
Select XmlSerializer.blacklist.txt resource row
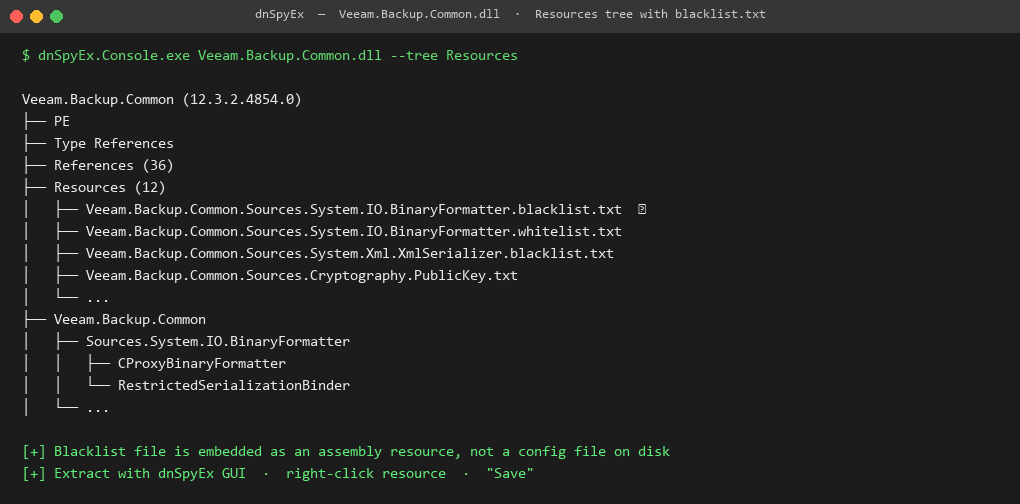[x=349, y=254]
